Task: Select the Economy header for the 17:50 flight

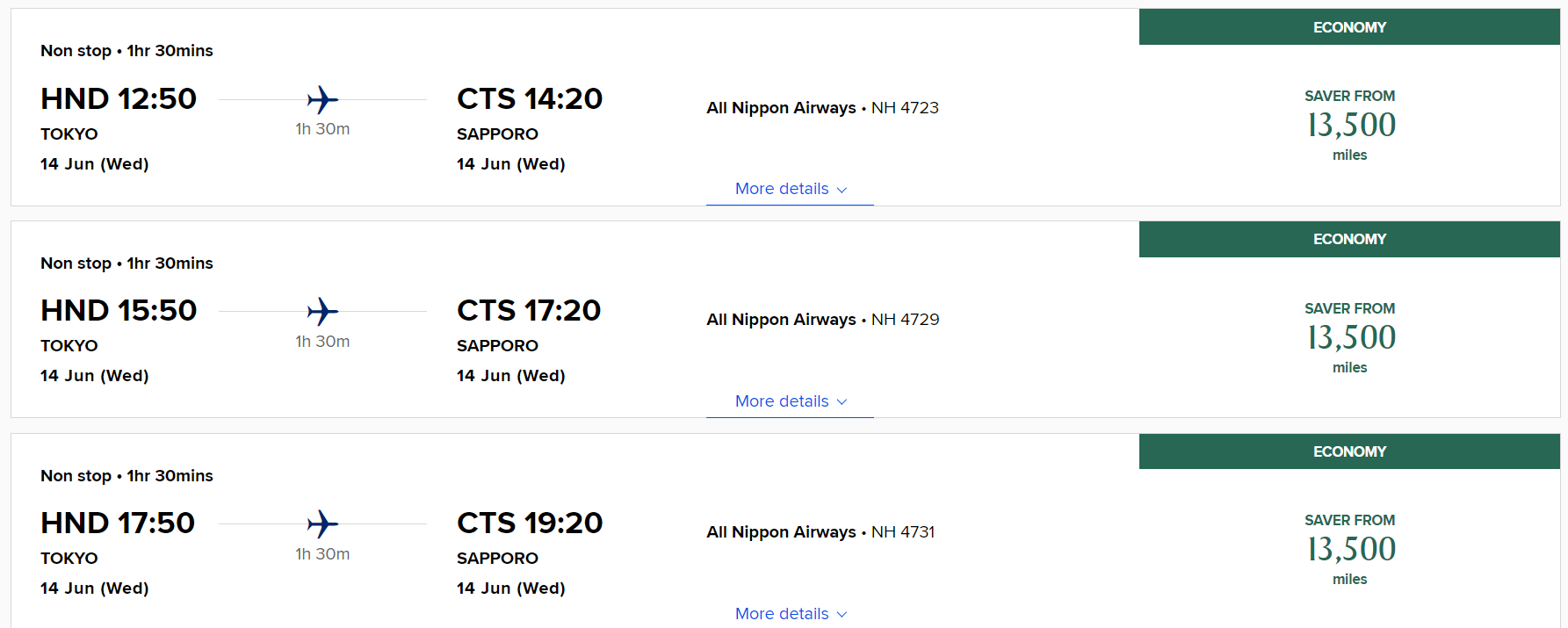Action: pos(1349,451)
